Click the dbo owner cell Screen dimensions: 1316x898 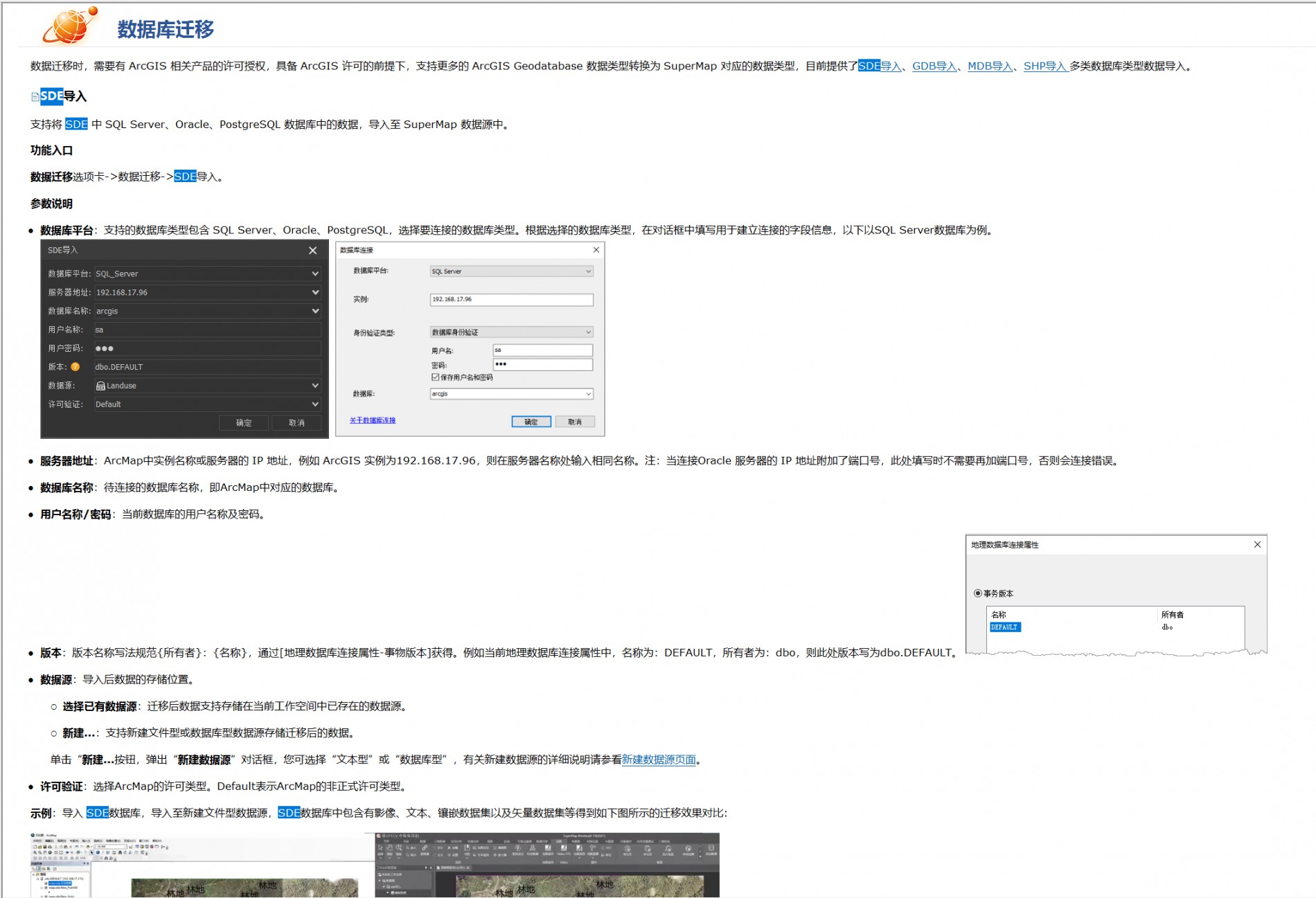coord(1167,627)
